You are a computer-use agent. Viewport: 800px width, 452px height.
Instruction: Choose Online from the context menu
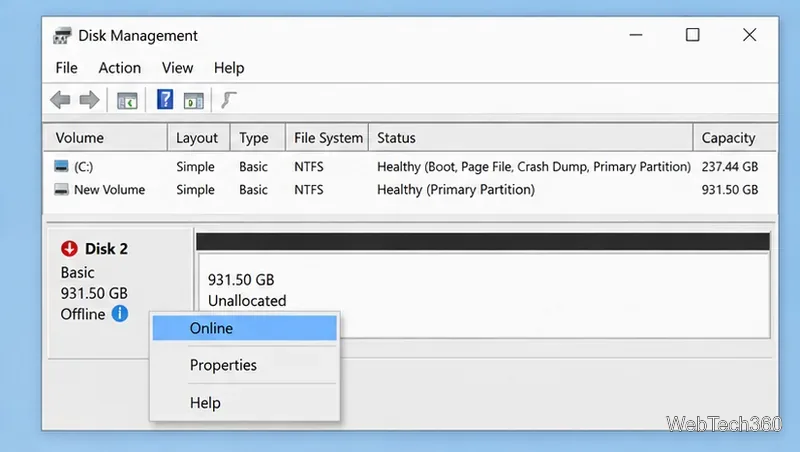(x=244, y=328)
